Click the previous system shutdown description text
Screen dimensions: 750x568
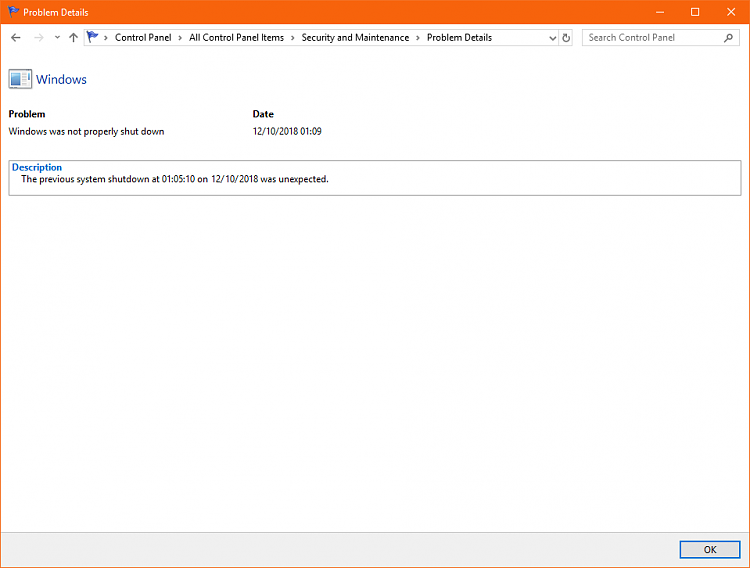pos(175,179)
